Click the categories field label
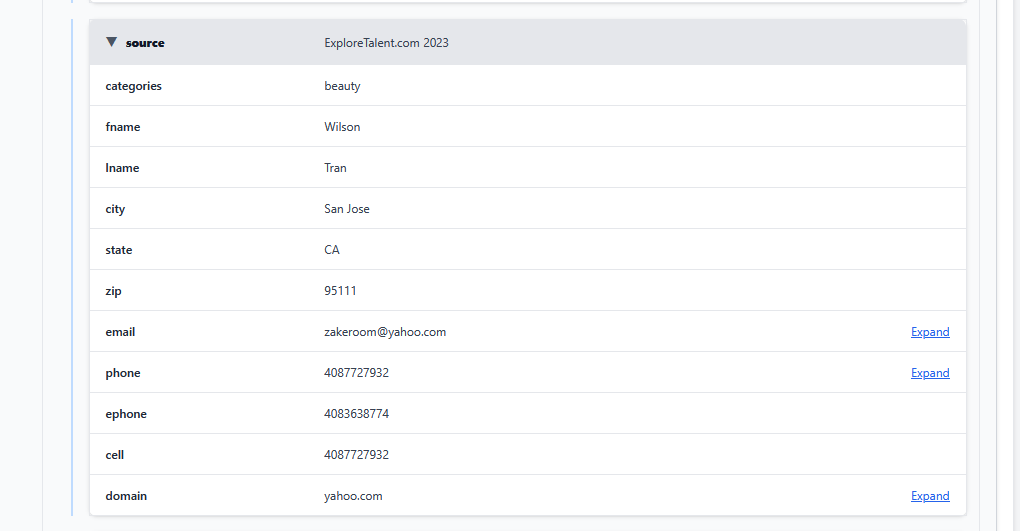1020x531 pixels. point(133,86)
